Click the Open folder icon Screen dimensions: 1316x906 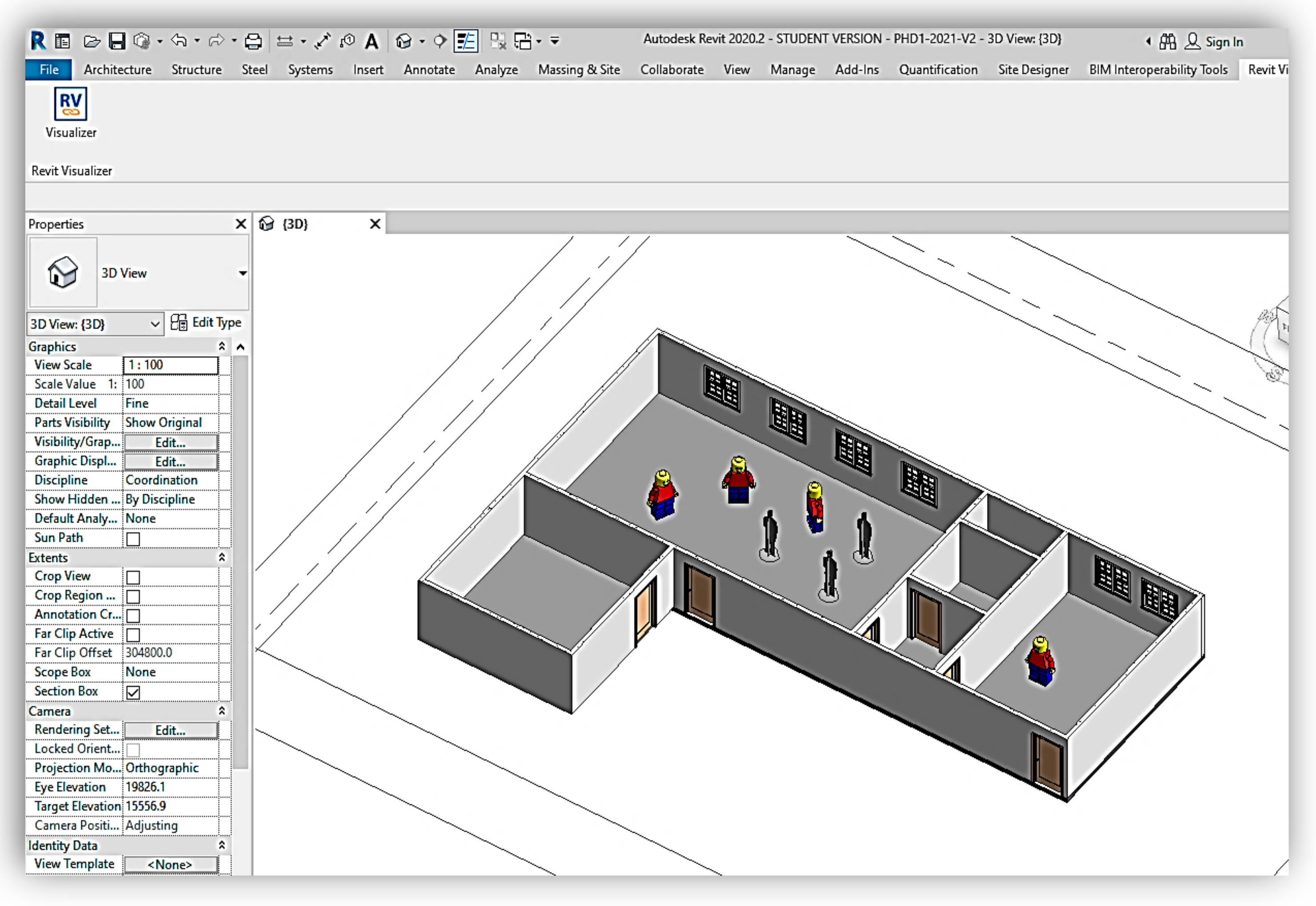click(92, 41)
